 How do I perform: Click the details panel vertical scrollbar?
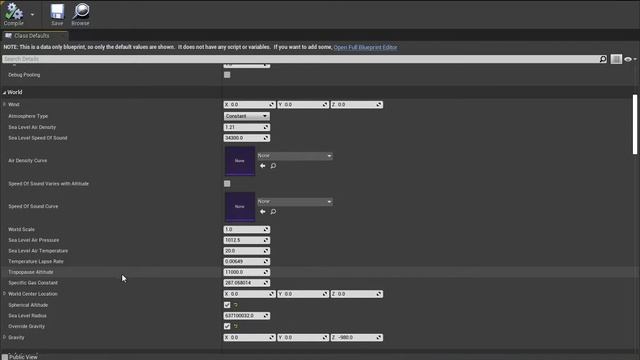coord(635,124)
